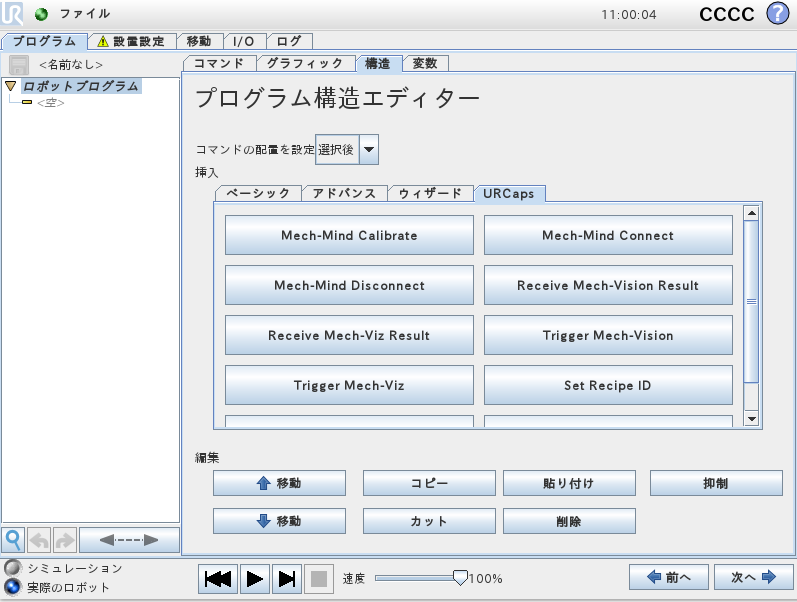Open the 変数 tab
797x602 pixels.
pyautogui.click(x=425, y=64)
